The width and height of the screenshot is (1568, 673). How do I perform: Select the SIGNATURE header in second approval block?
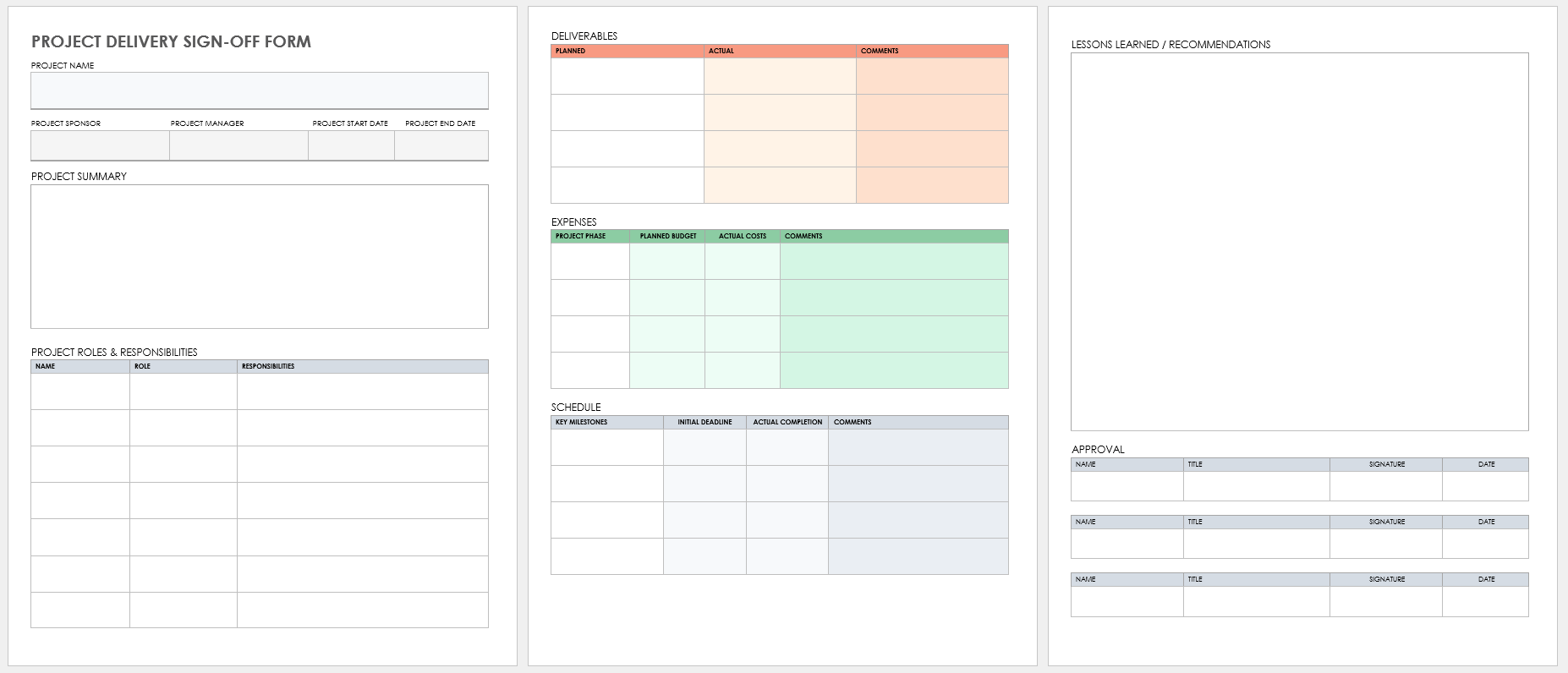pyautogui.click(x=1387, y=522)
